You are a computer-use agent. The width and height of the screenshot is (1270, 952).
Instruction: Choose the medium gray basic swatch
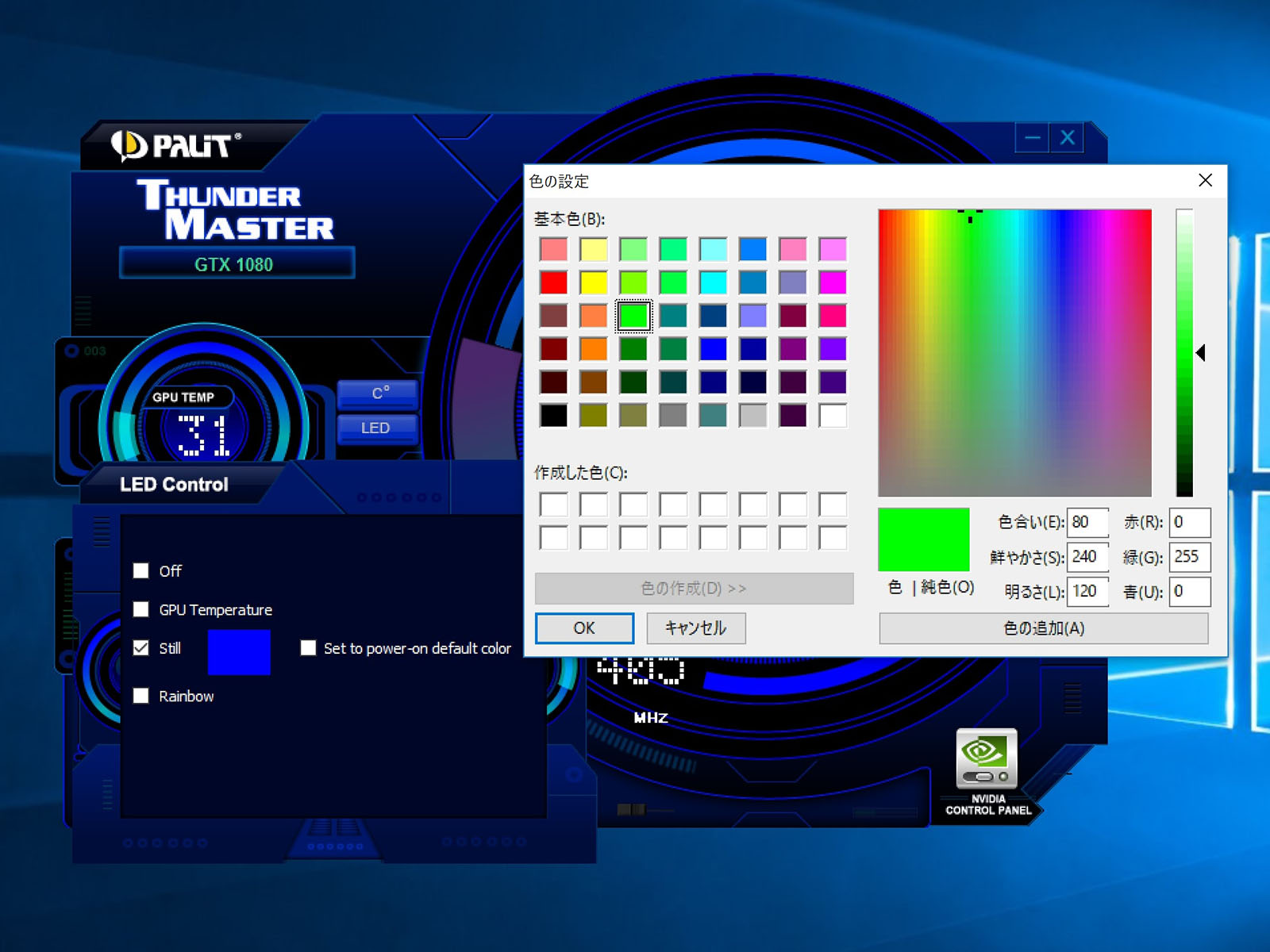(x=673, y=415)
